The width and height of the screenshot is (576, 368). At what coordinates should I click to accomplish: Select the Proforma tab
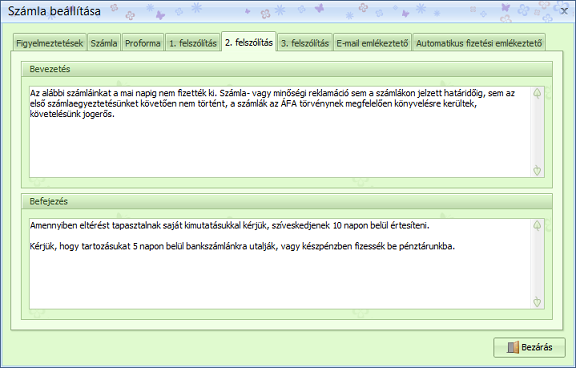143,43
